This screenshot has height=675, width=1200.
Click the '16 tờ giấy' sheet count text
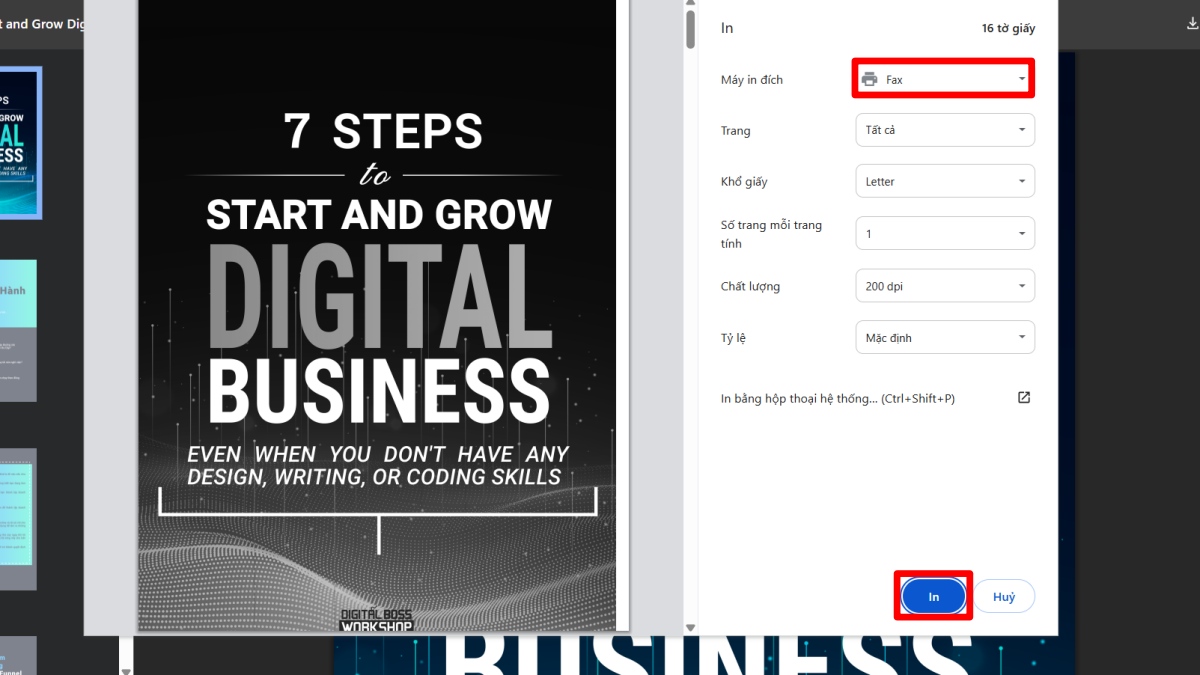1008,28
